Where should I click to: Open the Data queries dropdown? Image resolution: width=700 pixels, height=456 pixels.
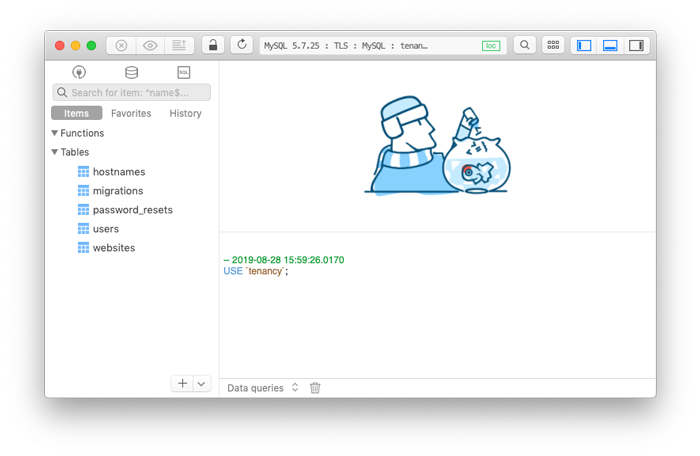click(x=262, y=388)
